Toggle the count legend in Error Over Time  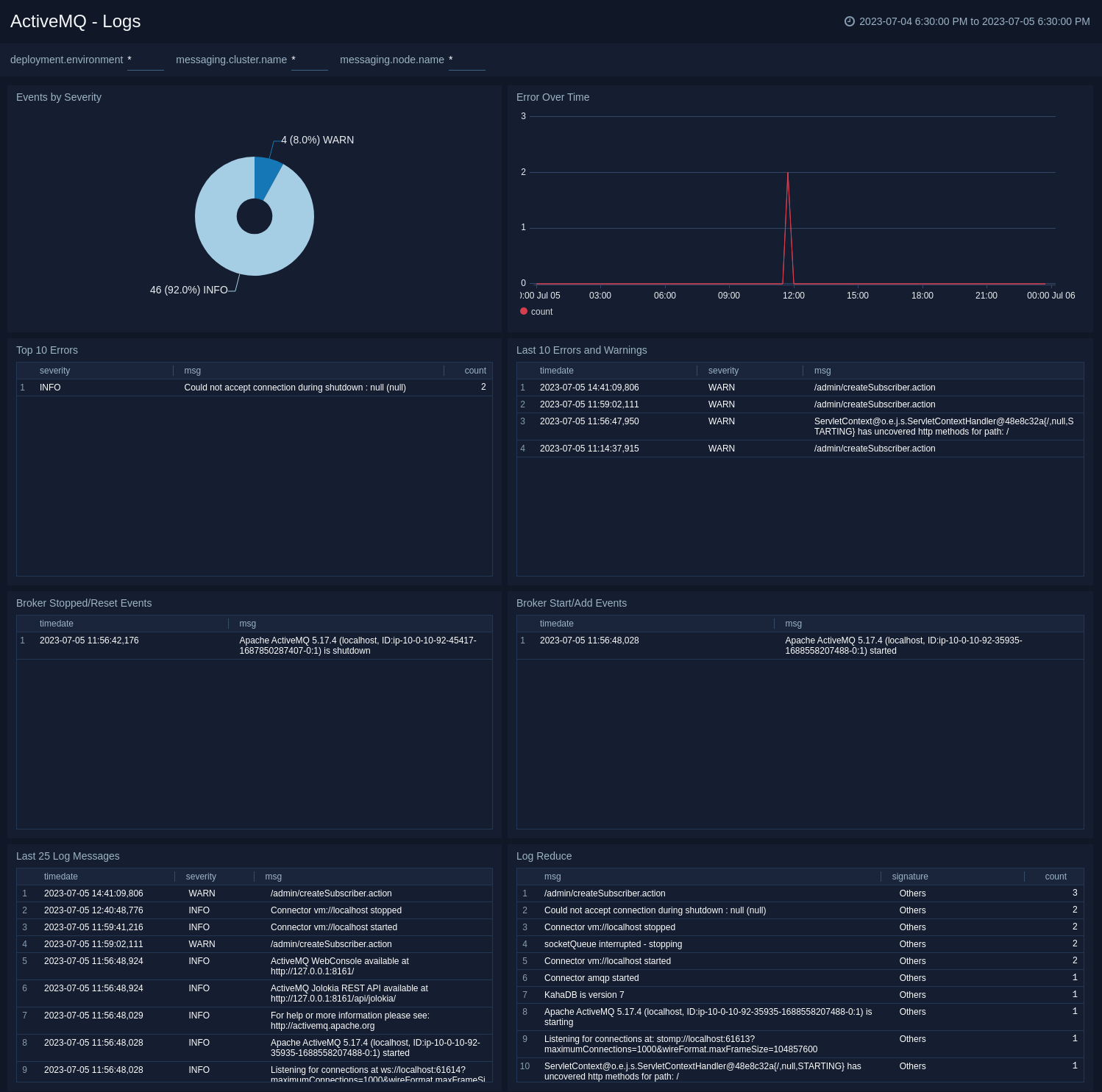(x=536, y=312)
